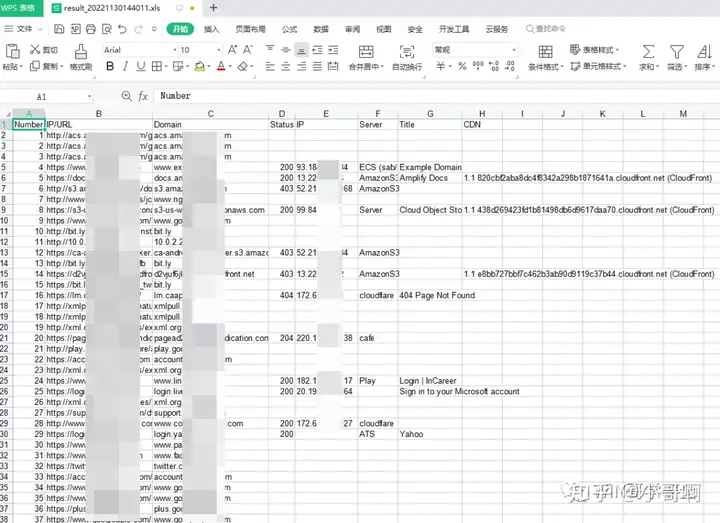Click the Find Command (查找命令) search box

pyautogui.click(x=546, y=28)
